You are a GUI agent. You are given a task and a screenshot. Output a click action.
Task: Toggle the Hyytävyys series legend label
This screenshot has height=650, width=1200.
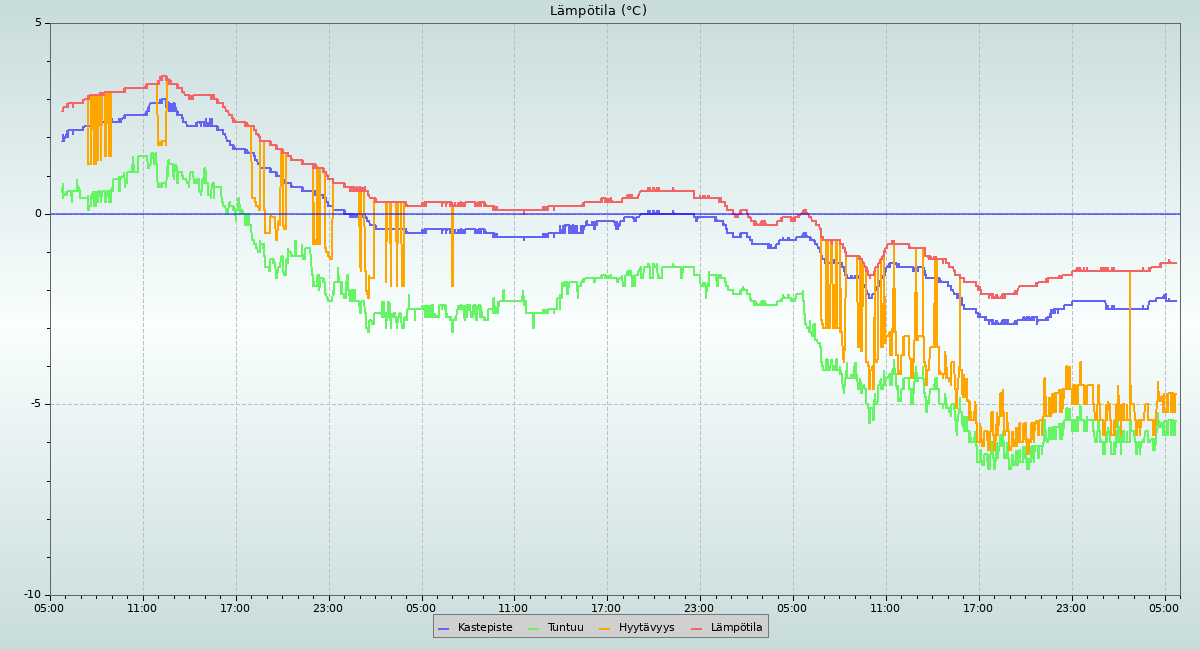coord(646,628)
